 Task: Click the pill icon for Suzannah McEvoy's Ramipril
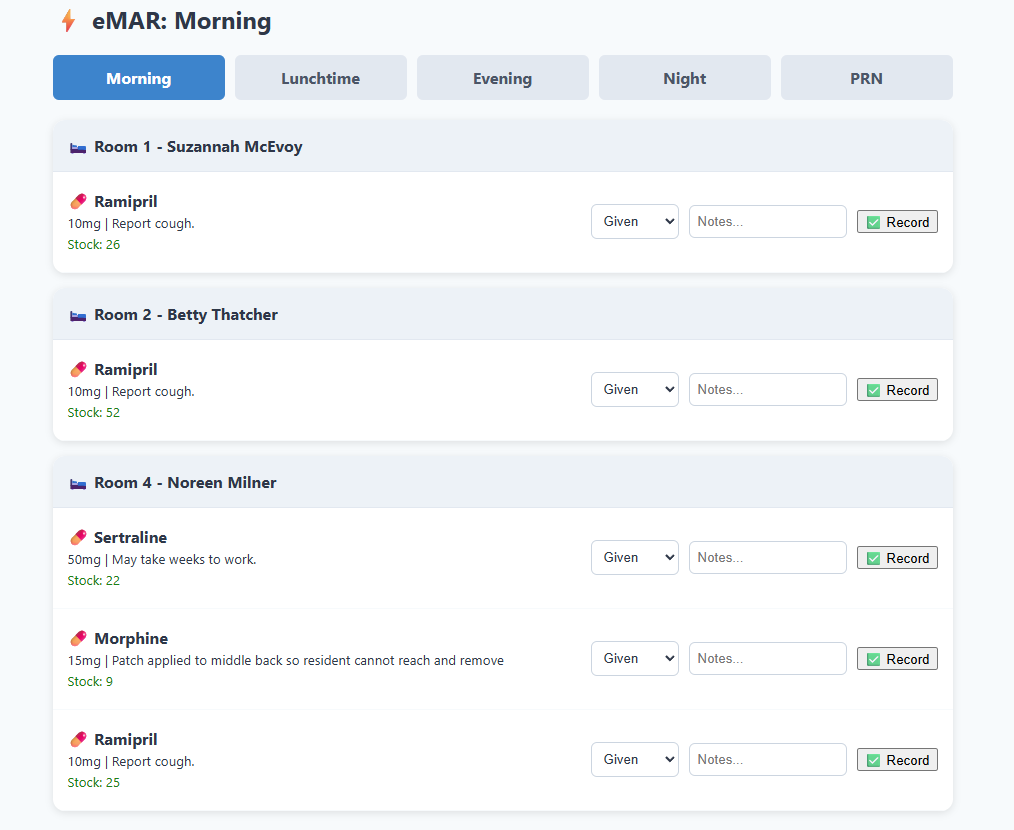[78, 202]
